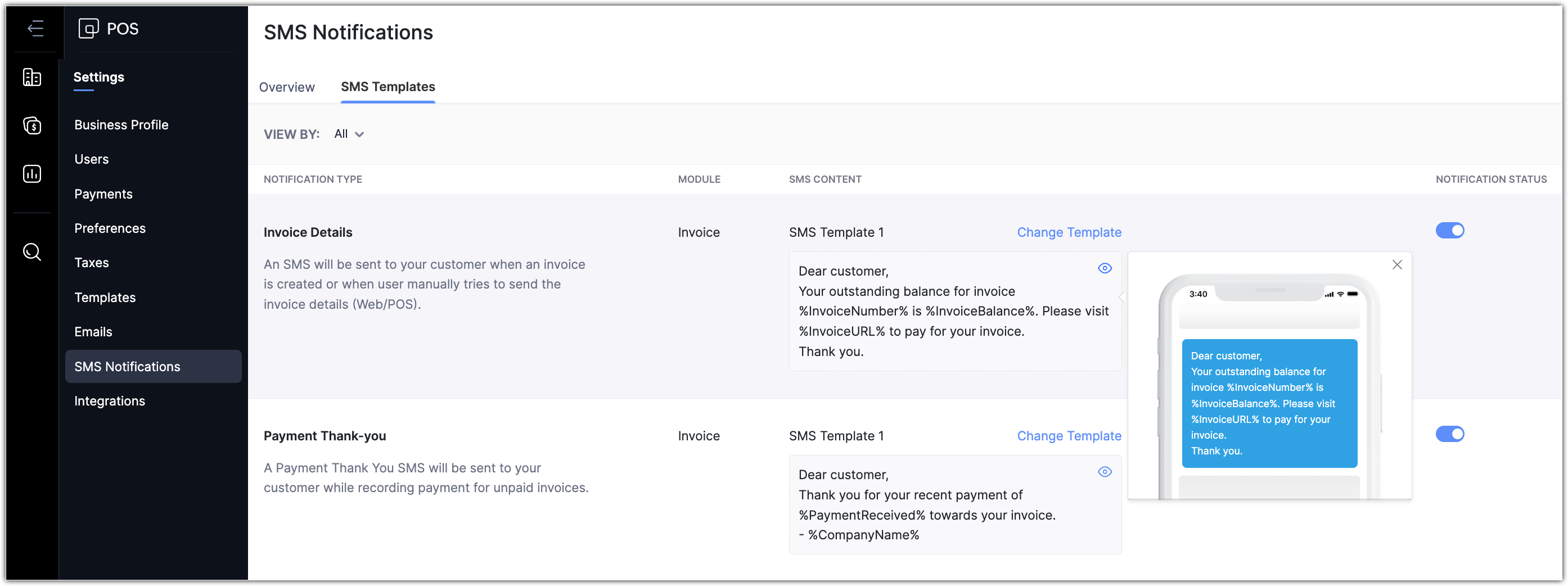Preview the Payment Thank-you SMS via eye icon

pos(1104,472)
